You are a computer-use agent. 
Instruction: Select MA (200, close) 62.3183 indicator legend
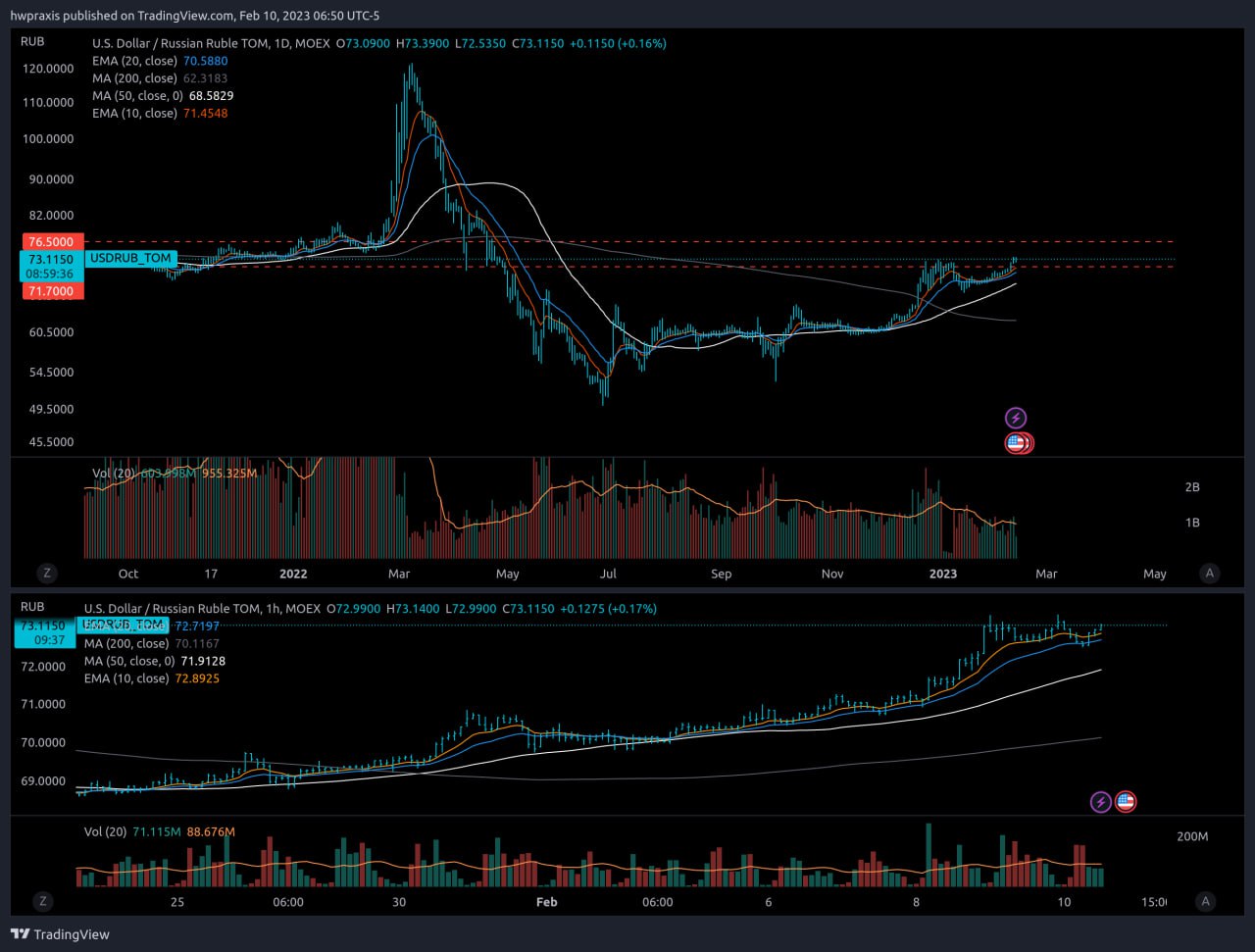(x=160, y=78)
